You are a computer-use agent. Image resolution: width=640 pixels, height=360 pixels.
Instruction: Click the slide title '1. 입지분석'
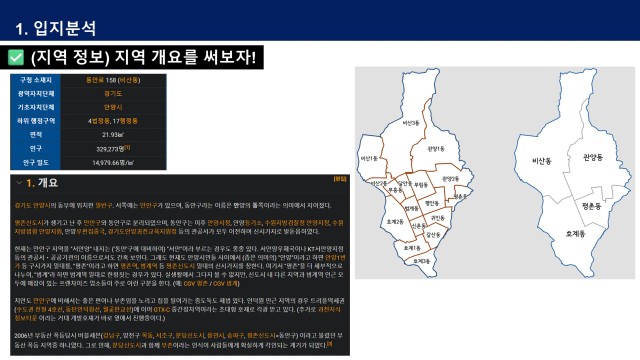click(x=56, y=28)
